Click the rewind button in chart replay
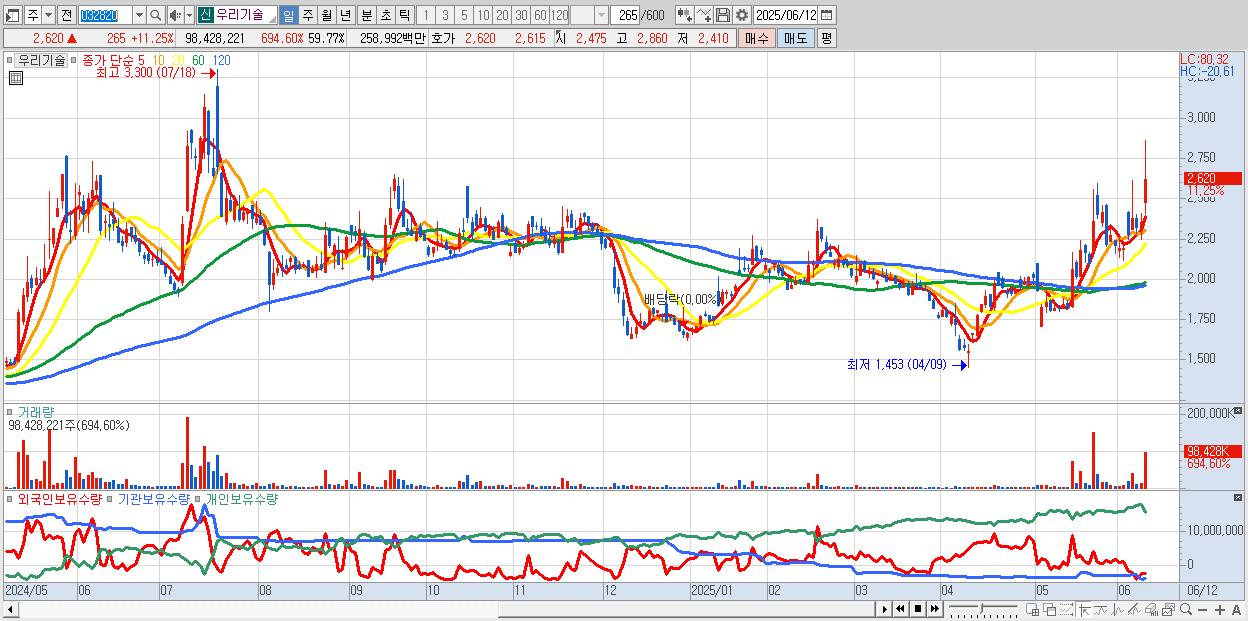1248x621 pixels. point(900,609)
